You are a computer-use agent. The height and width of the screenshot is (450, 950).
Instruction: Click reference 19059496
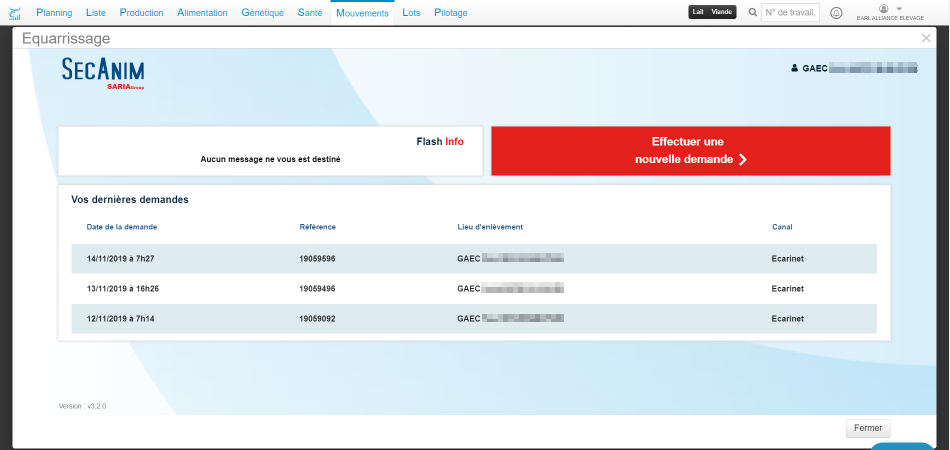(317, 289)
